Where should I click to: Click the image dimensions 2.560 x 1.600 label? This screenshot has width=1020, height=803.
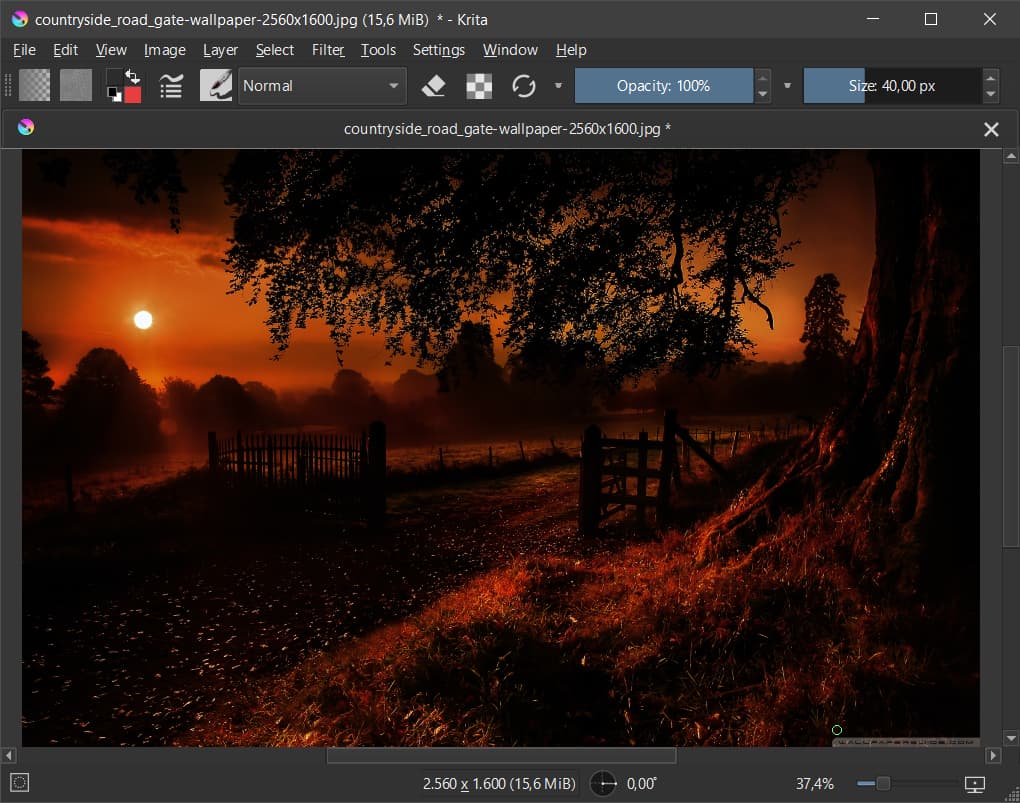(499, 784)
